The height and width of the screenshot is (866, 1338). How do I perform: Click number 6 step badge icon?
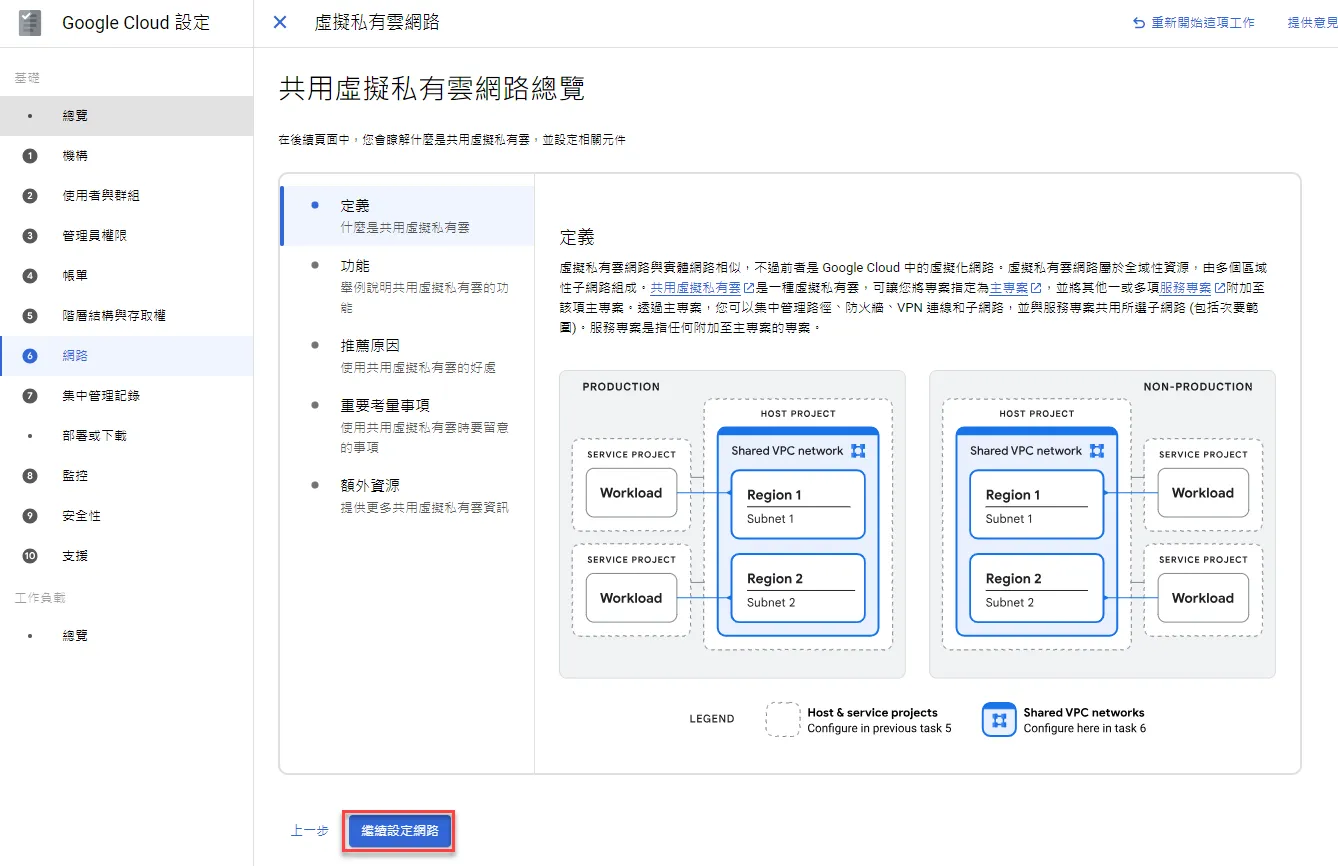tap(30, 356)
